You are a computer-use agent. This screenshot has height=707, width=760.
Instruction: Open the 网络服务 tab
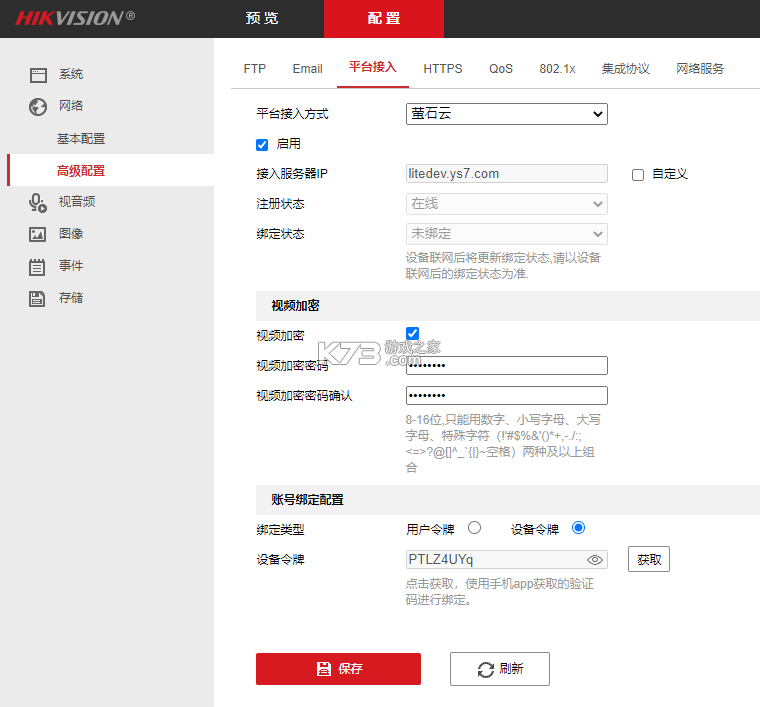pos(700,69)
